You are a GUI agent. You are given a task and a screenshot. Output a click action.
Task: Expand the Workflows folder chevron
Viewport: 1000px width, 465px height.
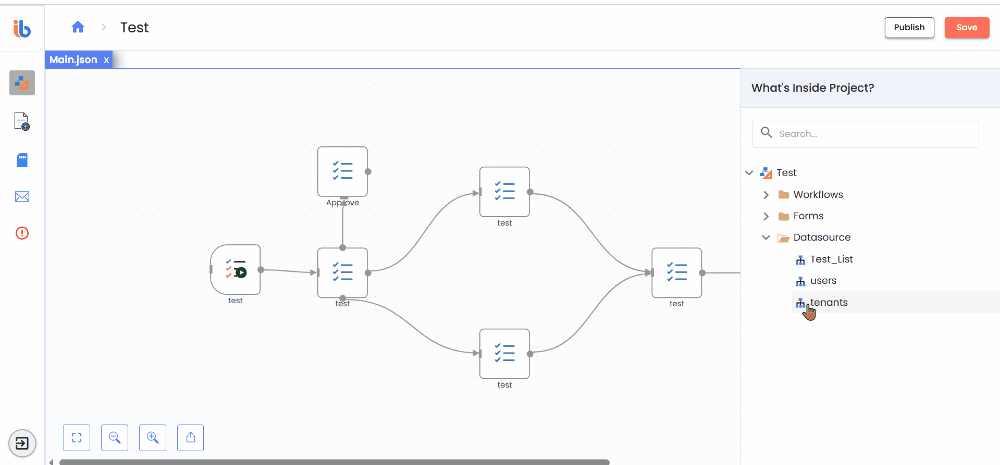[767, 195]
